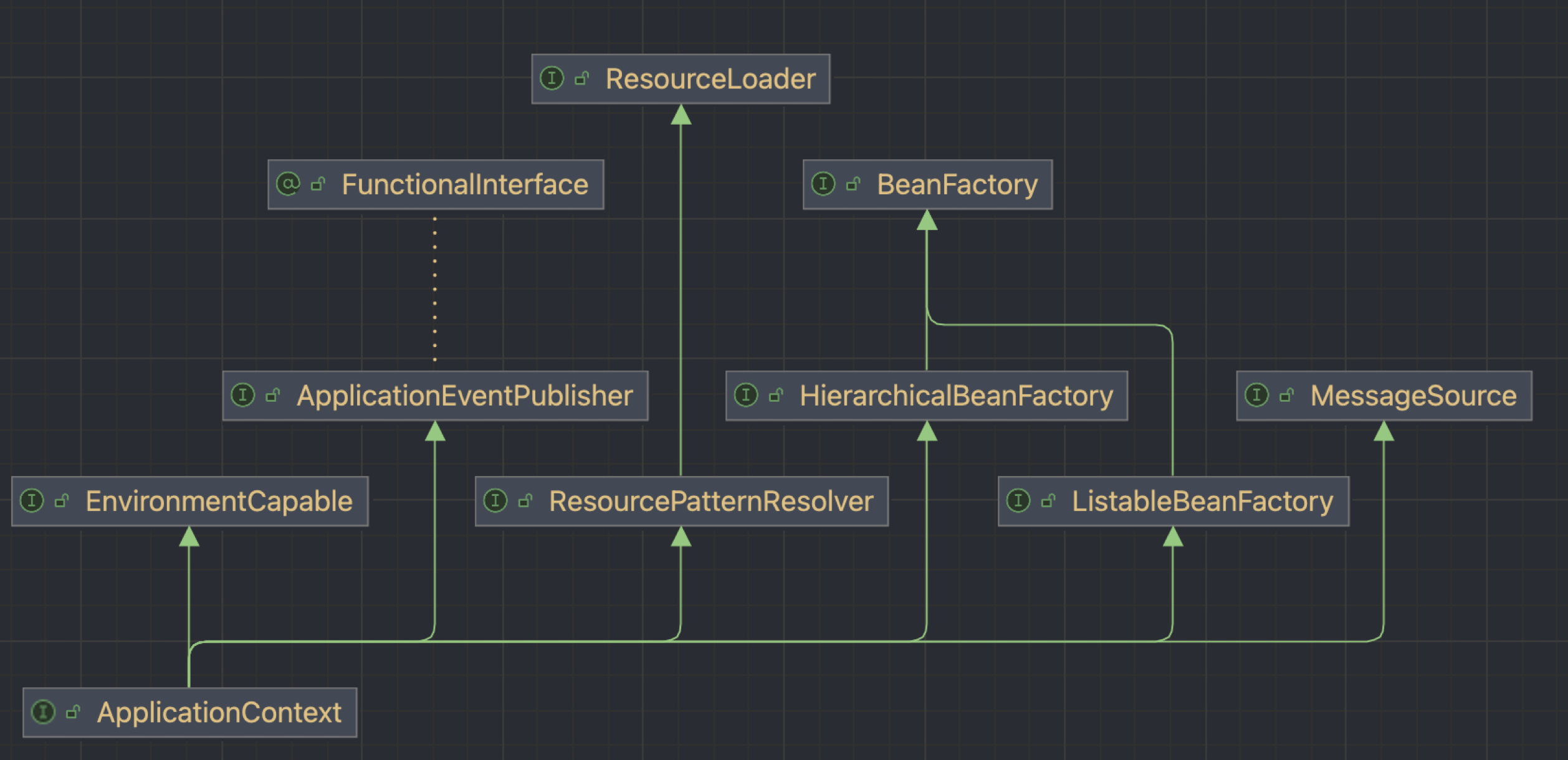Click the interface icon on ApplicationEventPublisher
This screenshot has width=1568, height=760.
(244, 396)
